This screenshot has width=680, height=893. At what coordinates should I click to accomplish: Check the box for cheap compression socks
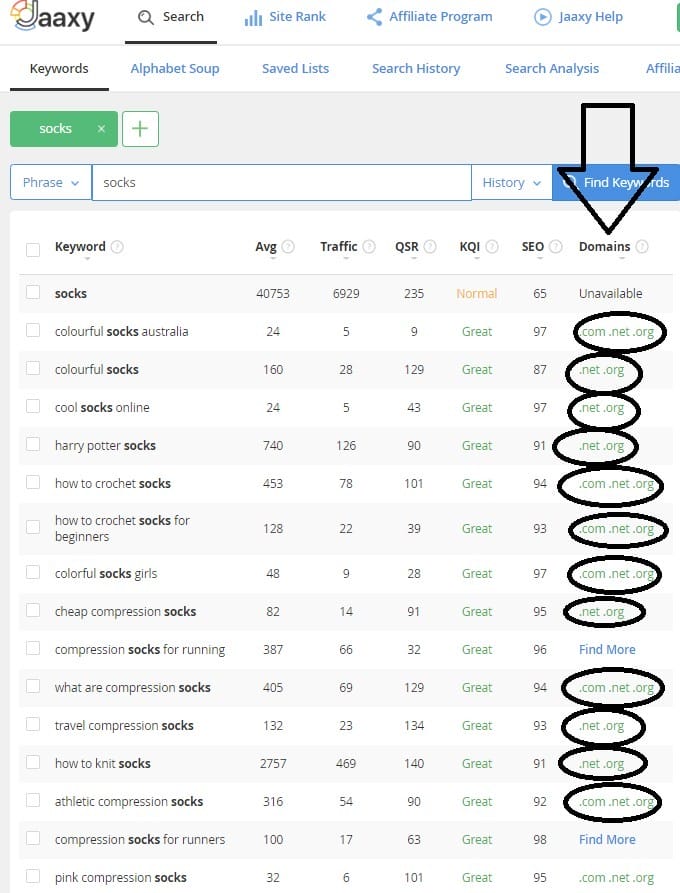[x=33, y=610]
